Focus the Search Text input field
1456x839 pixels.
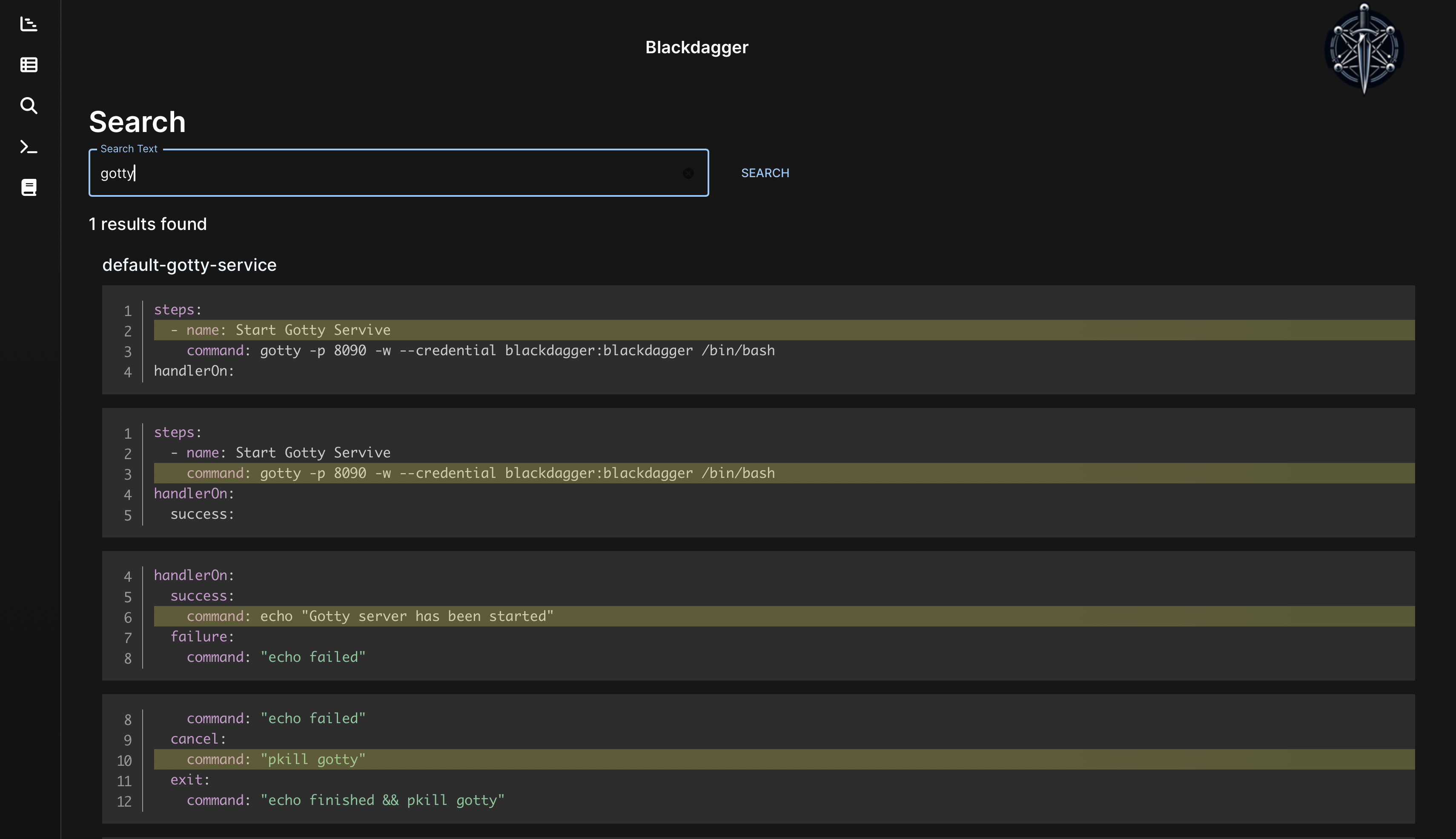[x=398, y=173]
